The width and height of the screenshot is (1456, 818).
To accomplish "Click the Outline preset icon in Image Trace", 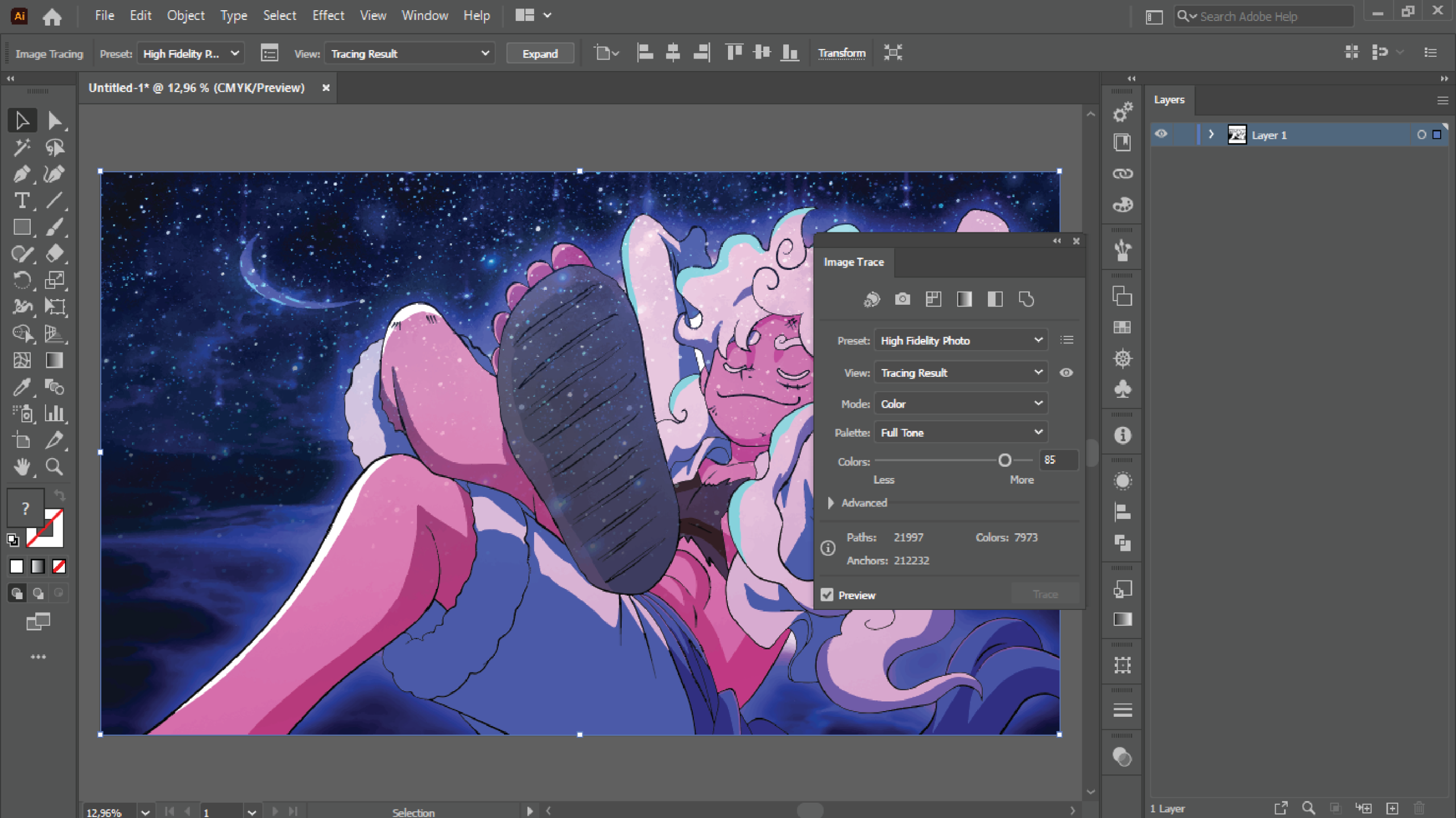I will point(1026,299).
